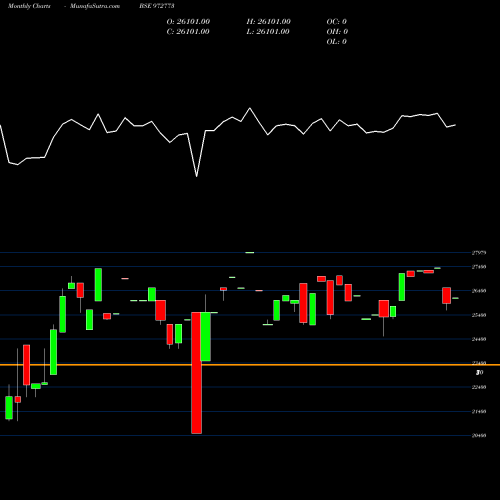Click the price axis label starting with 254
Screen dimensions: 500x500
point(479,315)
